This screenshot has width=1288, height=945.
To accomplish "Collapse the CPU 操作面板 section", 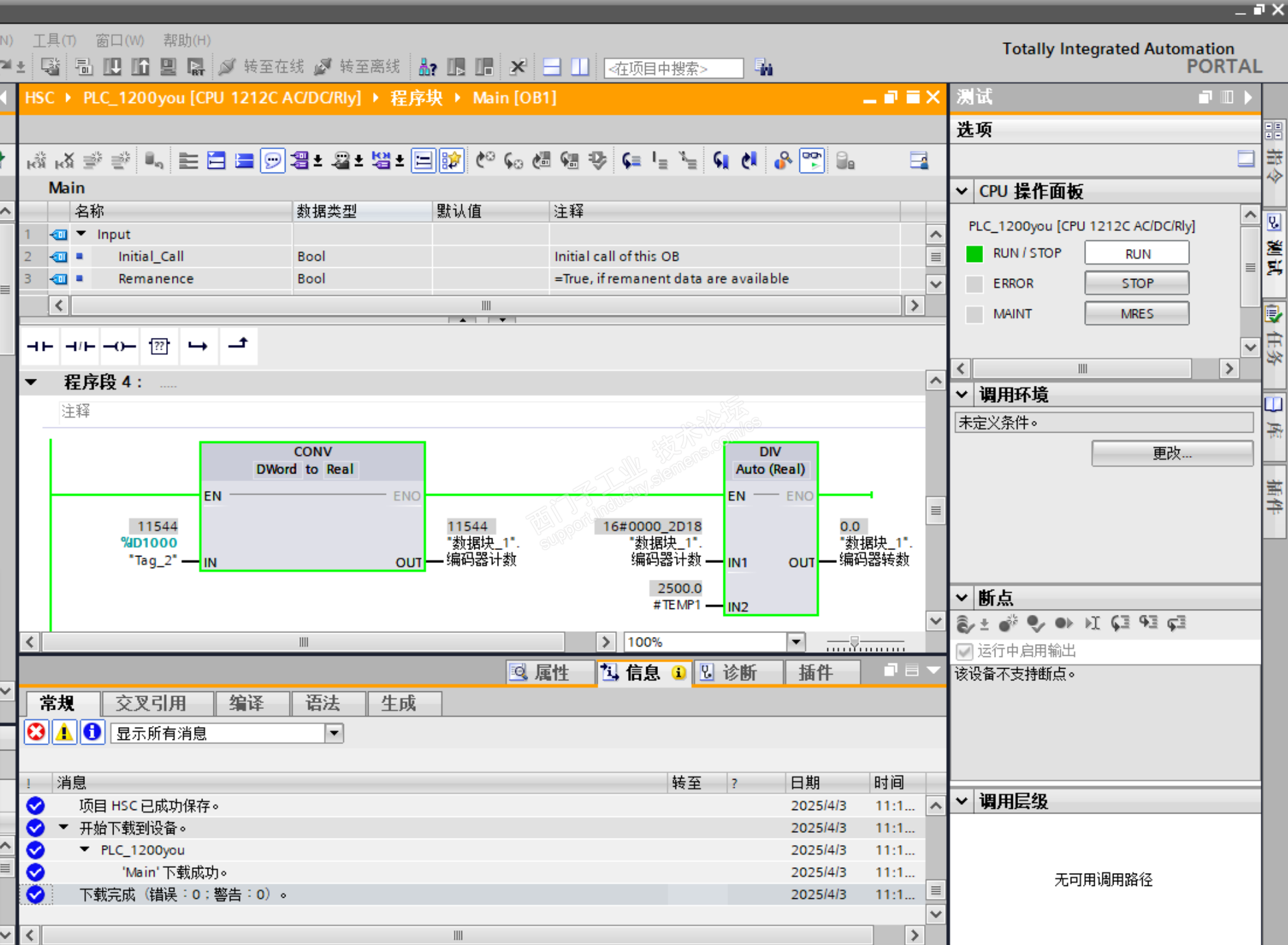I will point(962,191).
